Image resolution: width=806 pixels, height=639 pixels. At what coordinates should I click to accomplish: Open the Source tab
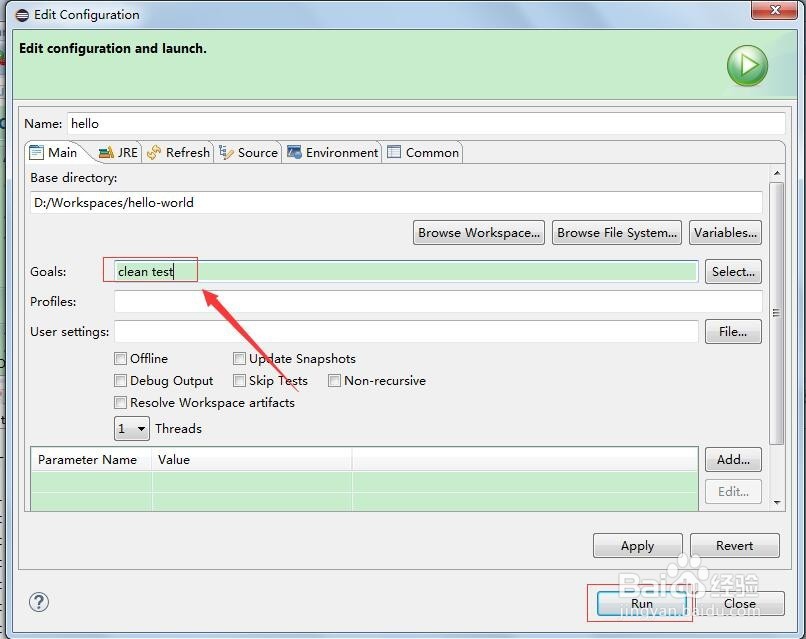(248, 153)
